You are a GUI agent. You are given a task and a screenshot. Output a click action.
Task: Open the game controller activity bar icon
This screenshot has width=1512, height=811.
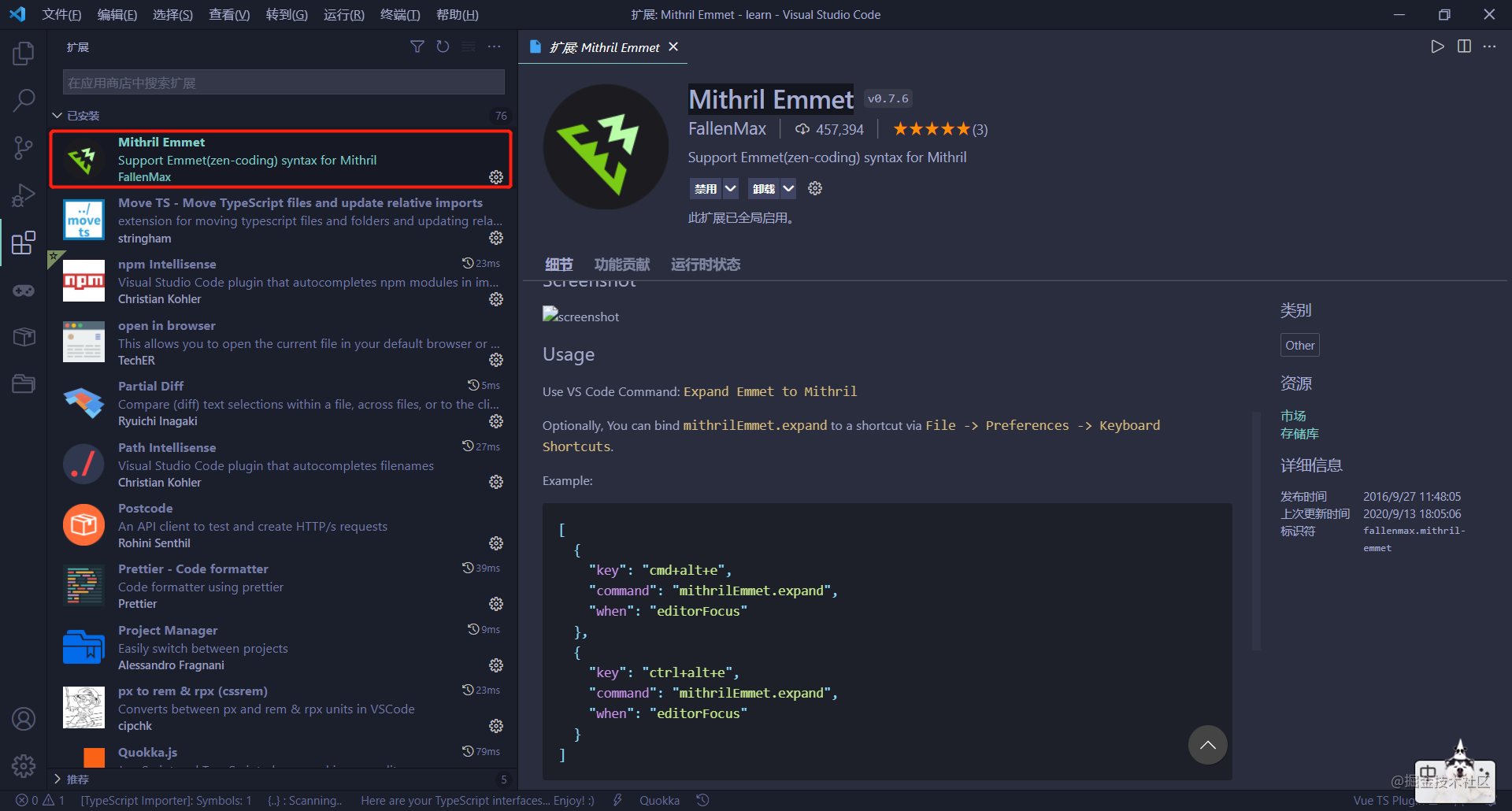[x=24, y=291]
